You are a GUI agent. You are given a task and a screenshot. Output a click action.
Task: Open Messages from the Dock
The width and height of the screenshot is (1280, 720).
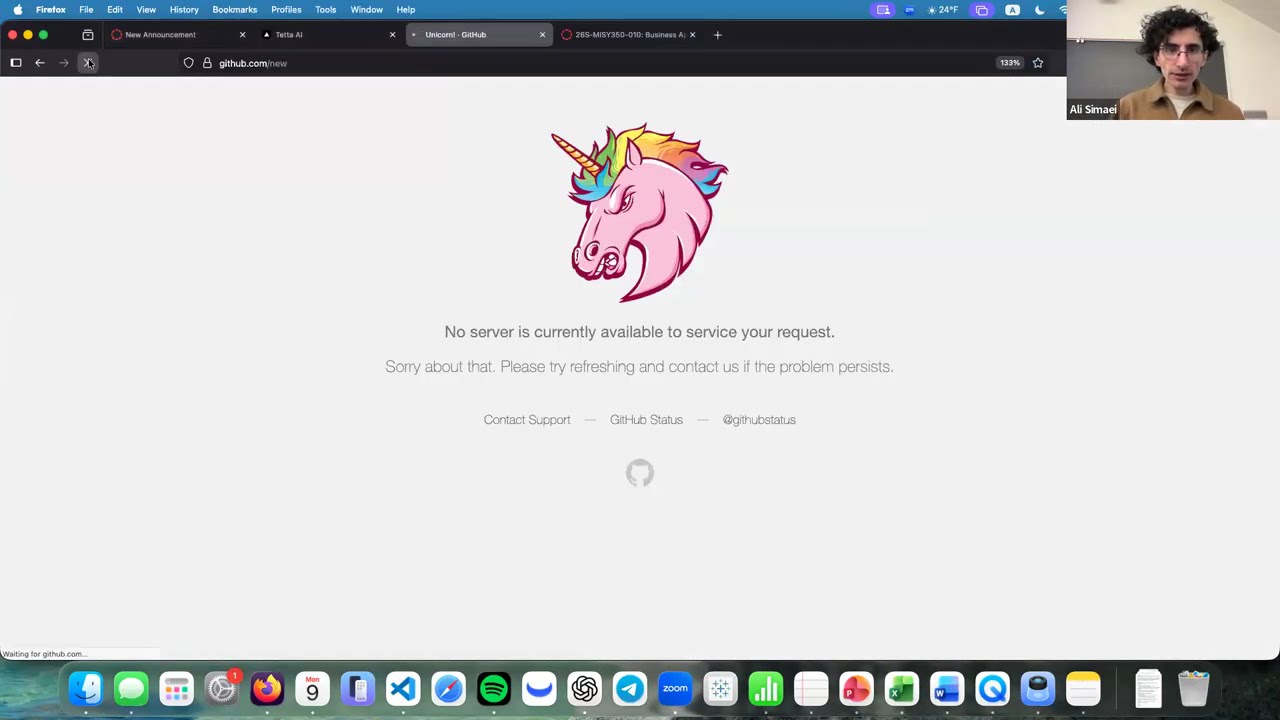pyautogui.click(x=131, y=689)
